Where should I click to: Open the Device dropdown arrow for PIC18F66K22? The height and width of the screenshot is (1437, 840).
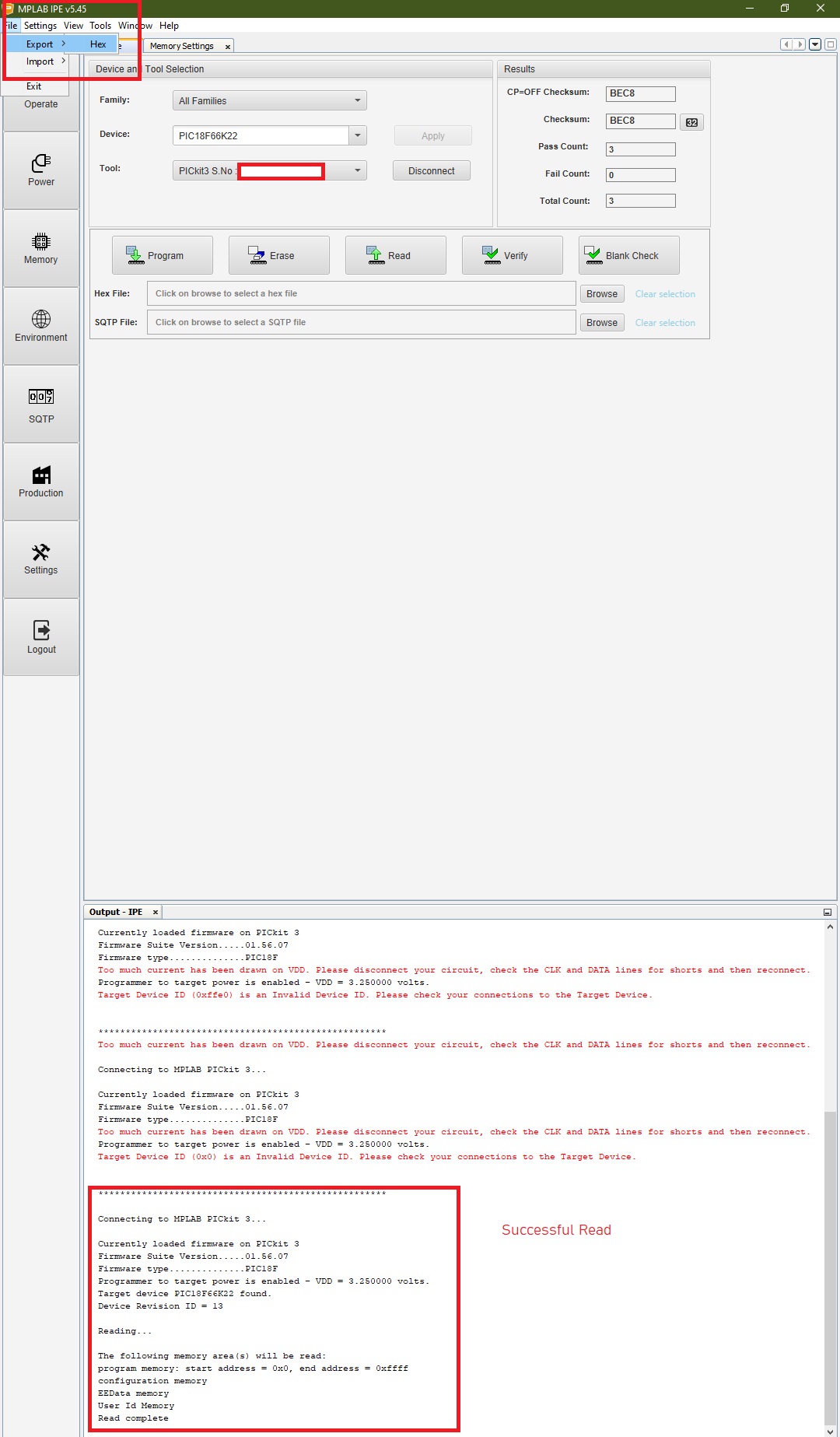click(358, 135)
